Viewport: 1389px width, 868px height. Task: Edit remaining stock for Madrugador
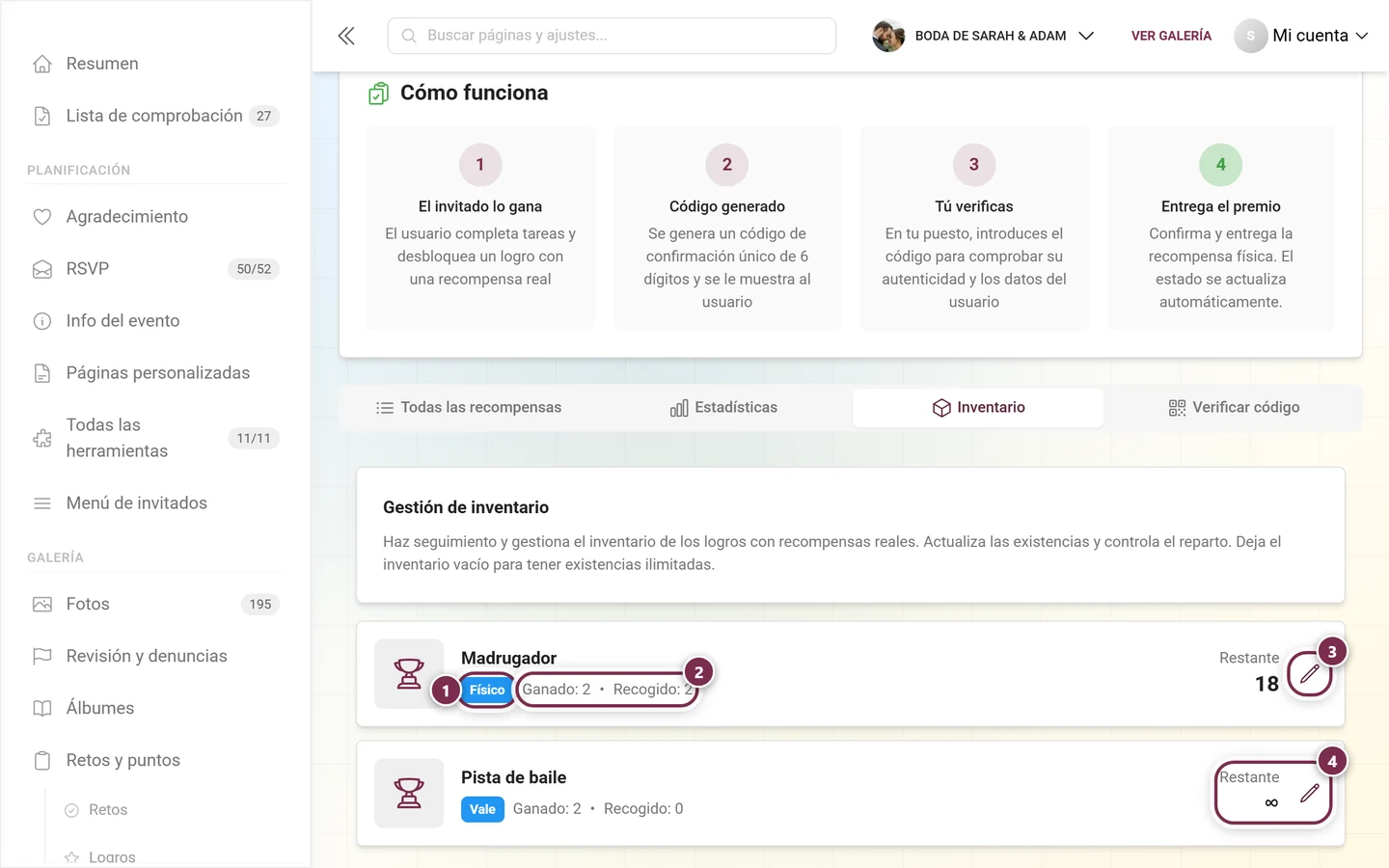(1309, 674)
